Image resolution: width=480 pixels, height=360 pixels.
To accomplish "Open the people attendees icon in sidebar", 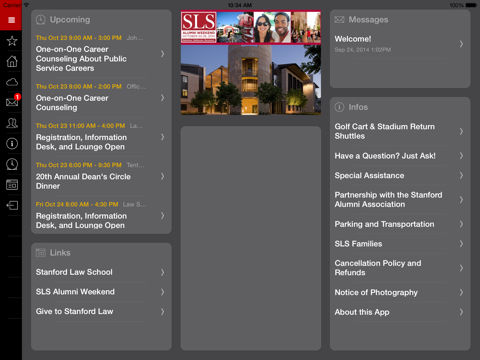I will 12,123.
